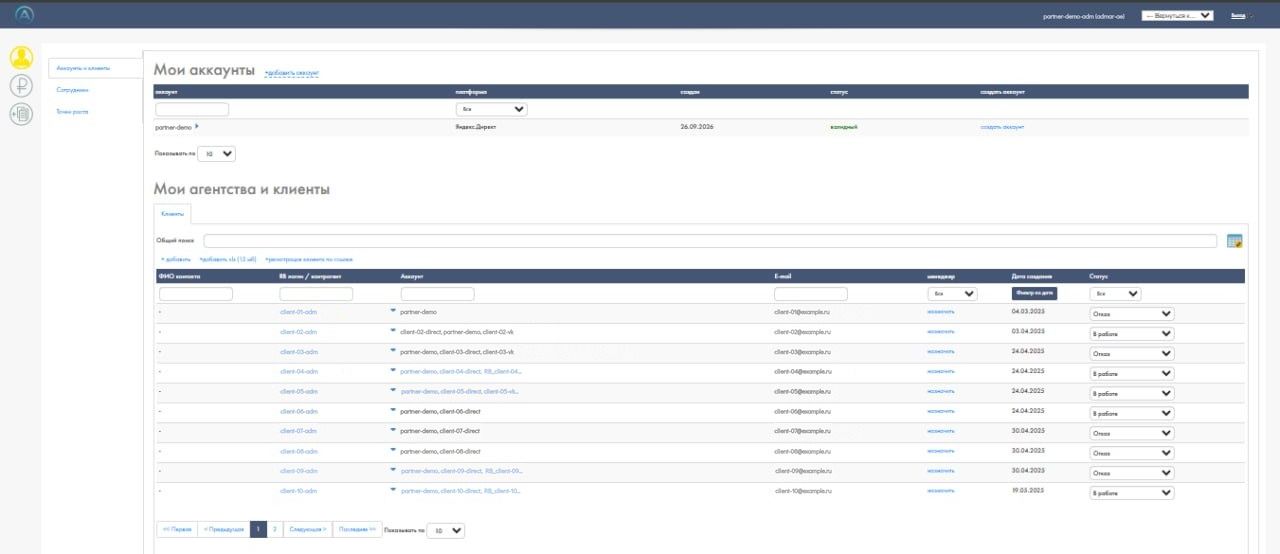Focus the account name filter field

pos(192,109)
